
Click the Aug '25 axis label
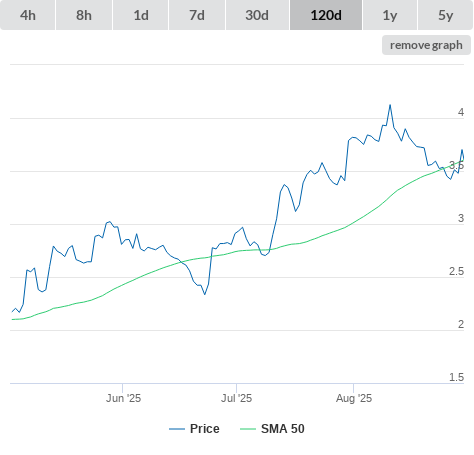354,398
